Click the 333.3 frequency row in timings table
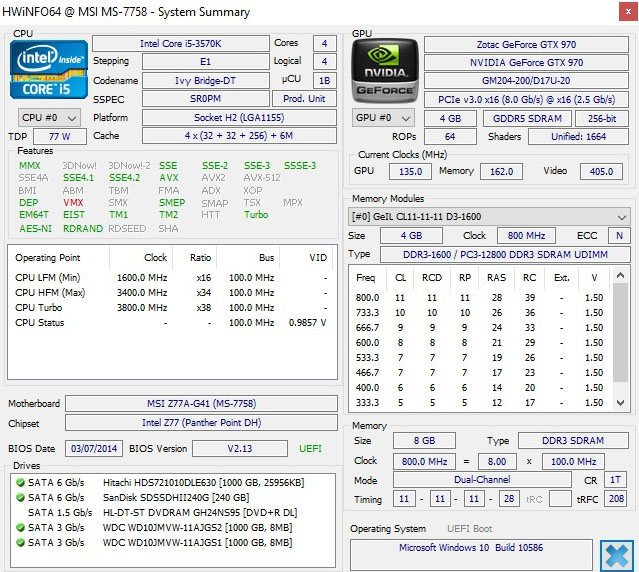639x572 pixels. 481,403
